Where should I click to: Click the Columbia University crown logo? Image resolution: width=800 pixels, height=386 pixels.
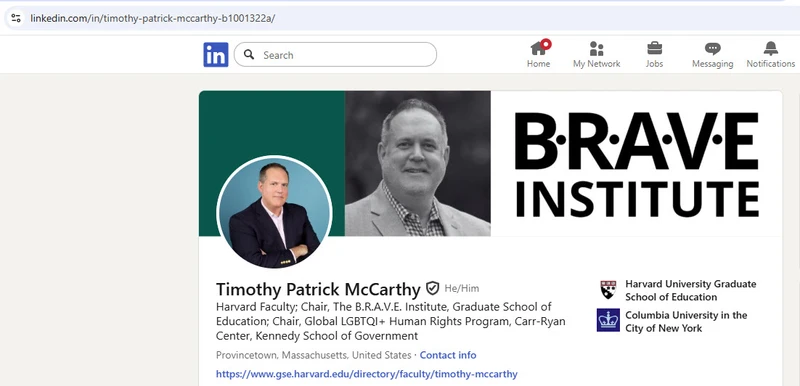click(x=608, y=320)
